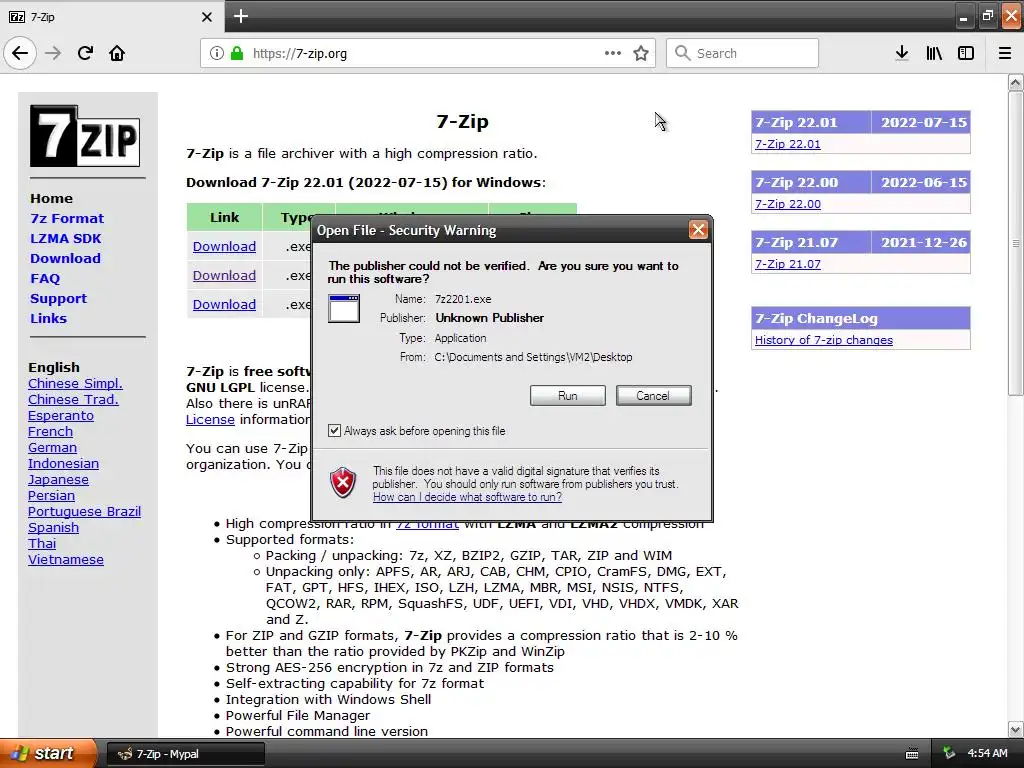Switch language to Portuguese Brazil

pyautogui.click(x=84, y=511)
